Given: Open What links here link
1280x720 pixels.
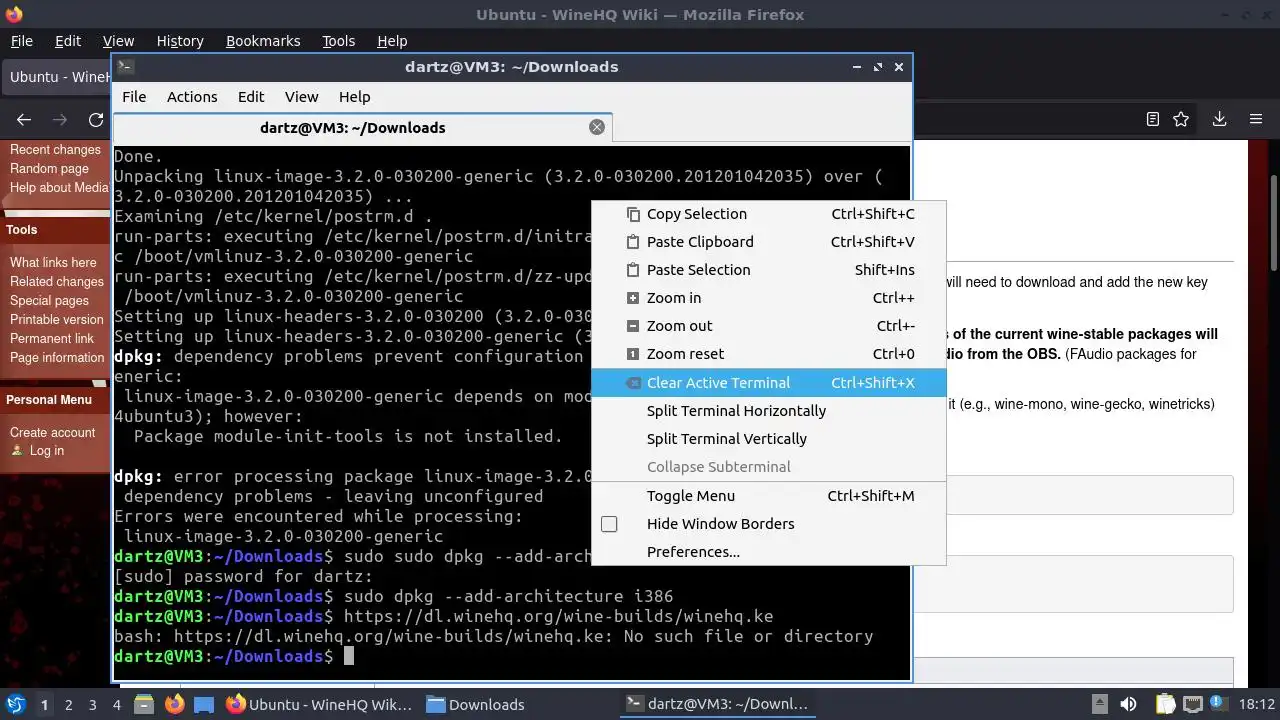Looking at the screenshot, I should (53, 263).
